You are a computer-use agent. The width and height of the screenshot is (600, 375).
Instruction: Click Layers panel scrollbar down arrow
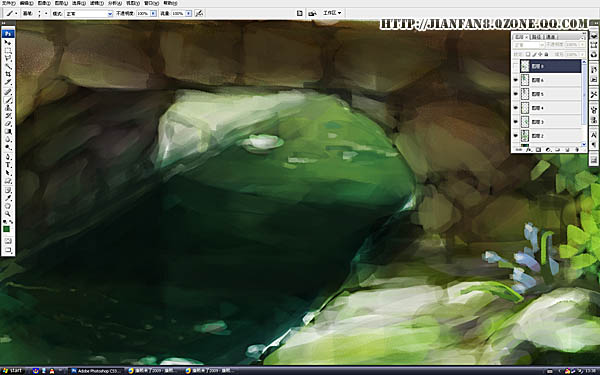pos(584,144)
